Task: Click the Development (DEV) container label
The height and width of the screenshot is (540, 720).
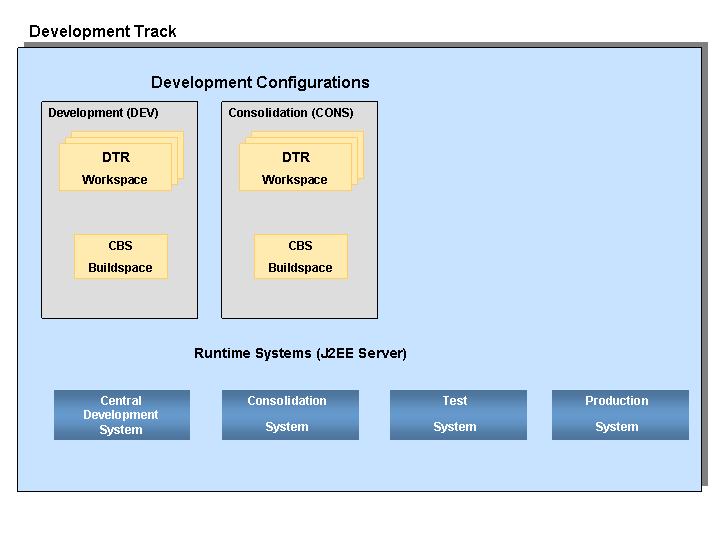Action: (103, 113)
